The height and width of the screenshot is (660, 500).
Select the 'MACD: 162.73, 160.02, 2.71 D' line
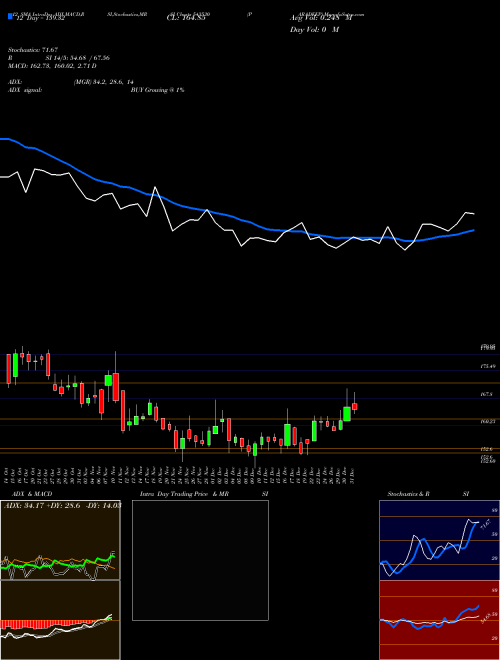click(52, 66)
